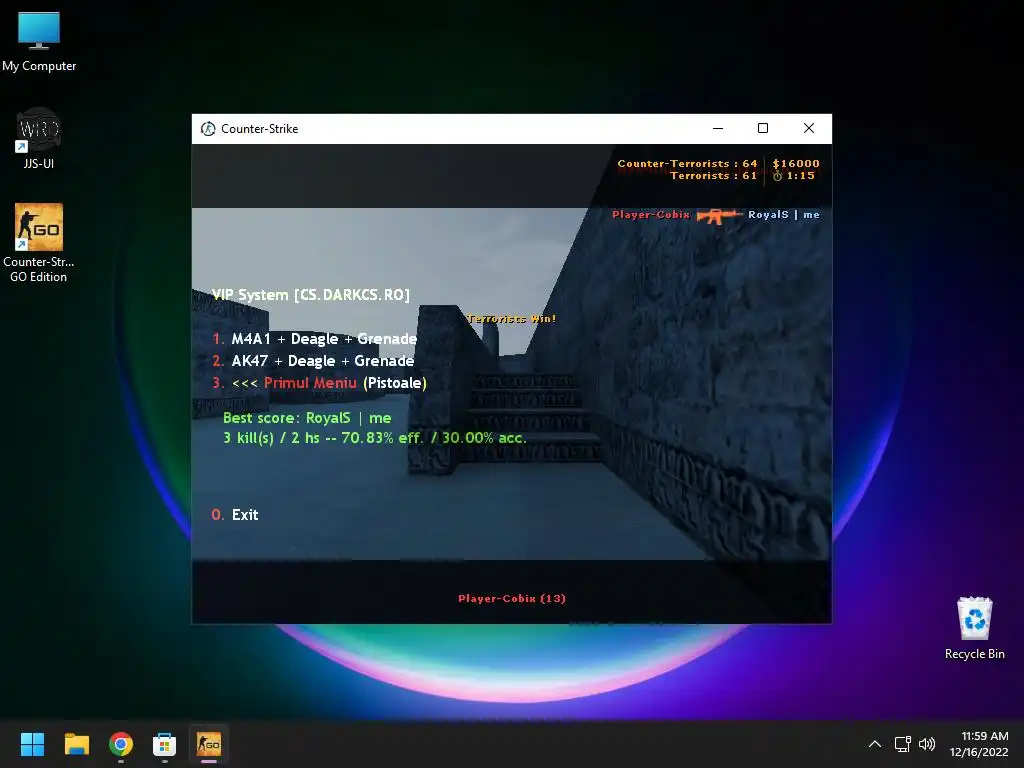Click the Best score: RoyalS | me line
The height and width of the screenshot is (768, 1024).
pos(307,418)
